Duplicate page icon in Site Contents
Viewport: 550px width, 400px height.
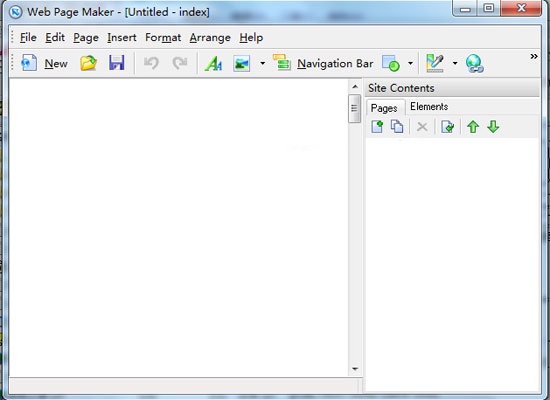coord(397,126)
